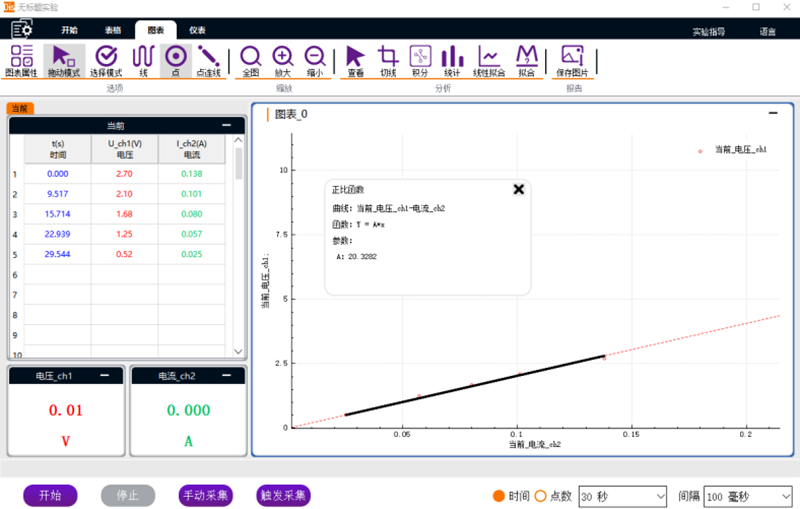Click the orange 当前 dataset tab
This screenshot has width=800, height=509.
point(20,108)
